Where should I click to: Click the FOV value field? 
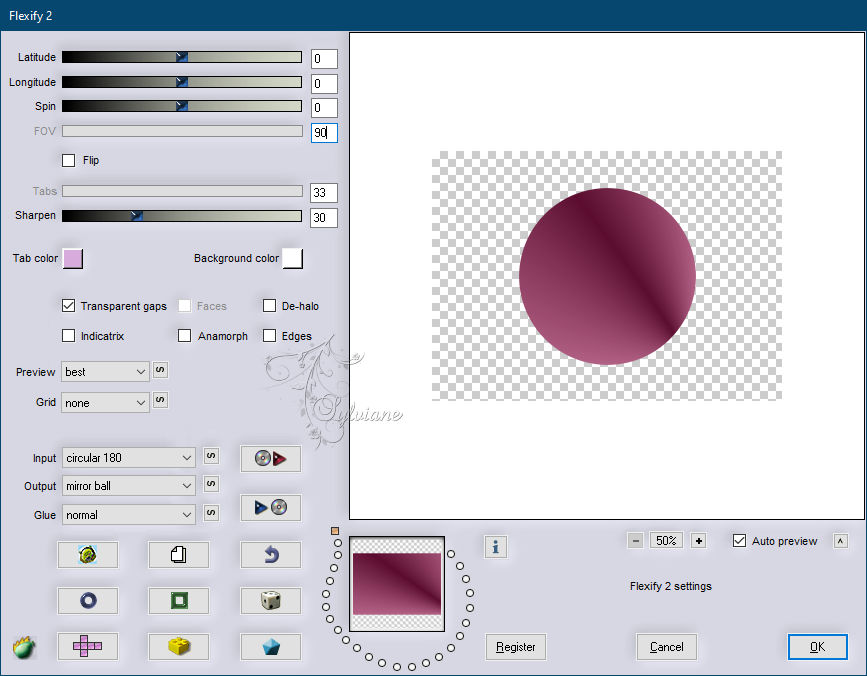324,133
